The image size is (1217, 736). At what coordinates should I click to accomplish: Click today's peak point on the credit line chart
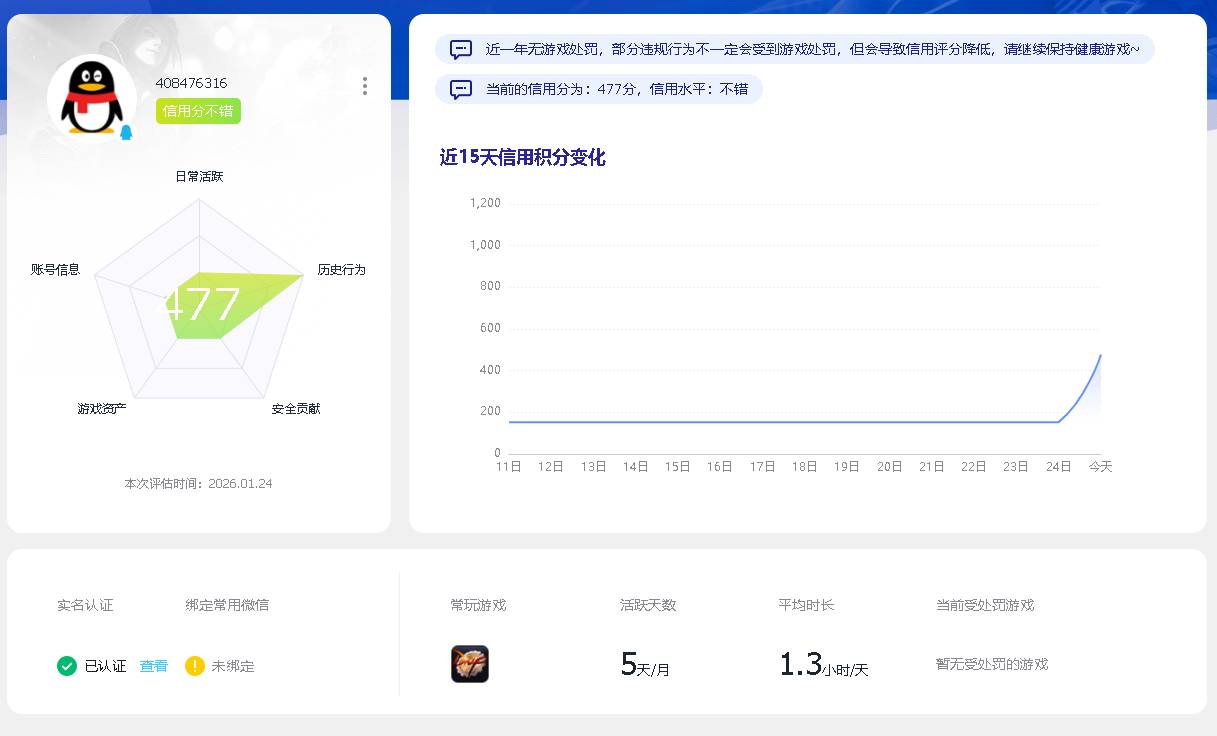[1100, 355]
